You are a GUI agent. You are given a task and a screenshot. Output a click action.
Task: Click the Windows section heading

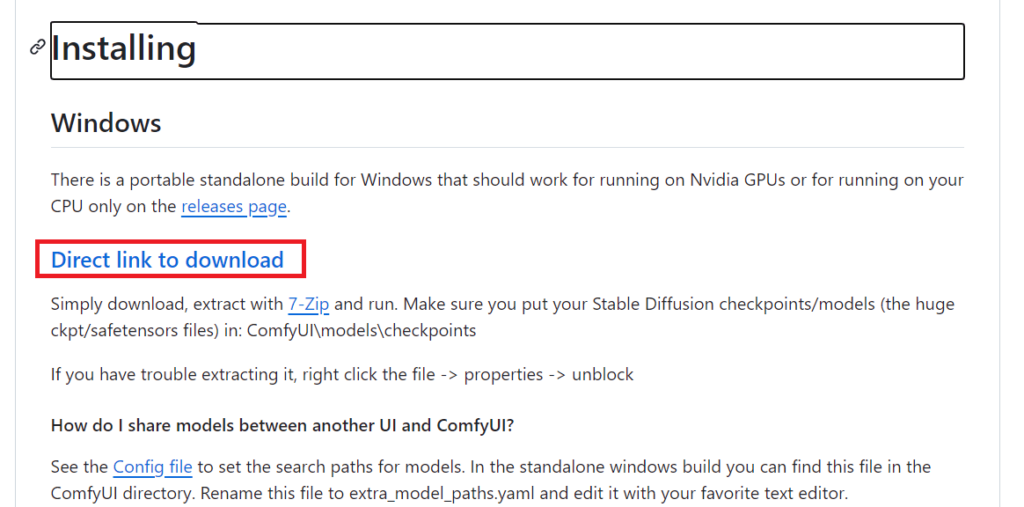click(106, 123)
